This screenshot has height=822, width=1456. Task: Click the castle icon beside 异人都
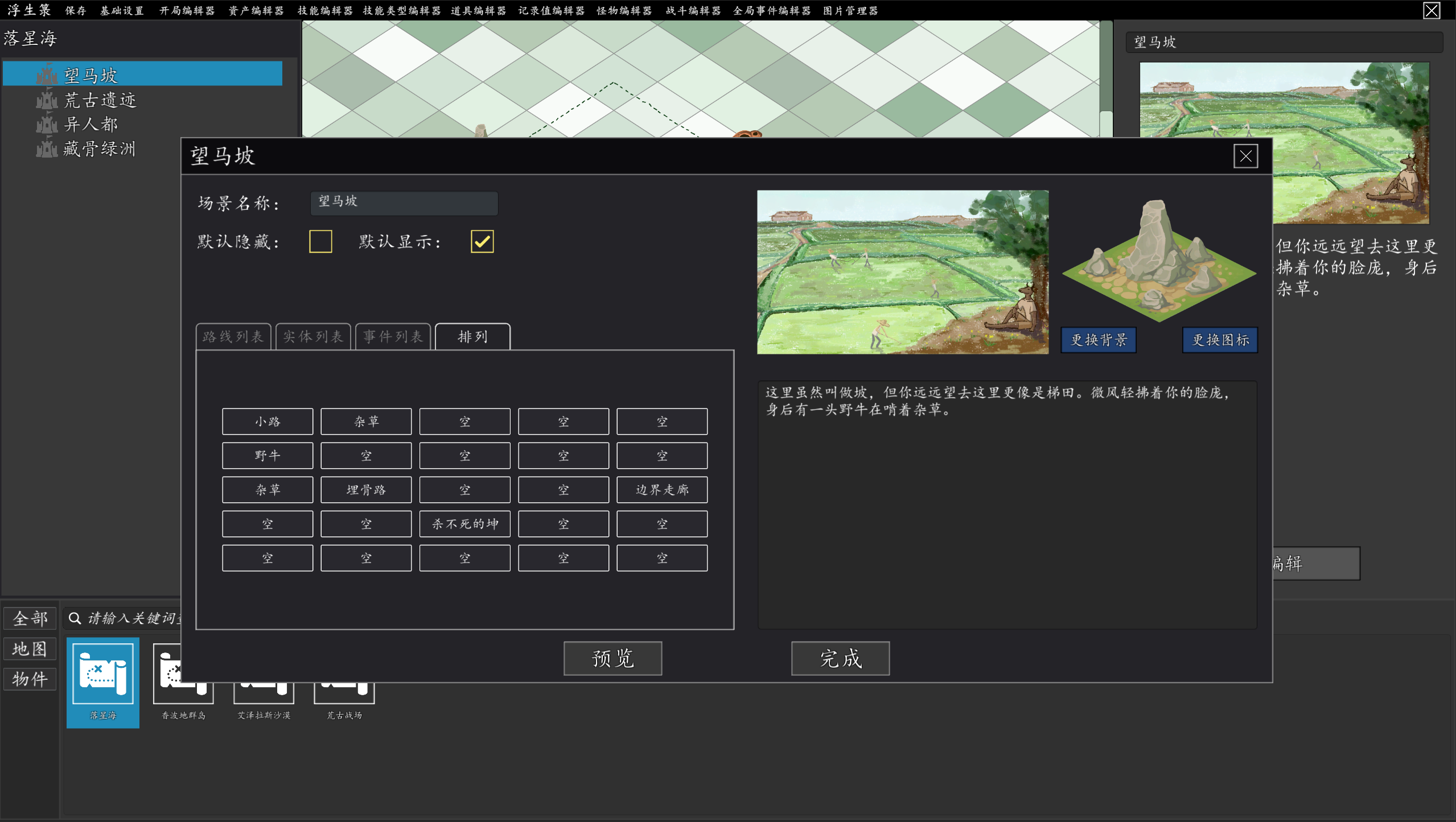click(x=47, y=123)
